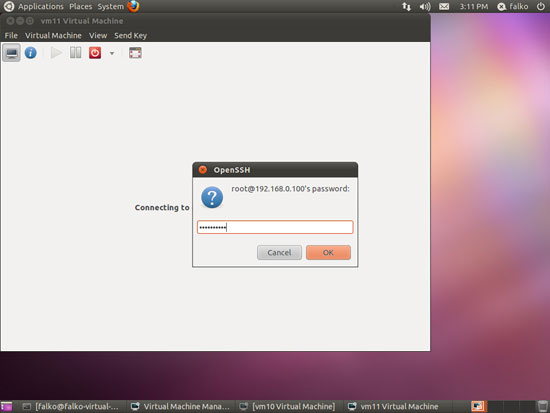This screenshot has height=413, width=550.
Task: Open the network connections indicator
Action: tap(406, 6)
